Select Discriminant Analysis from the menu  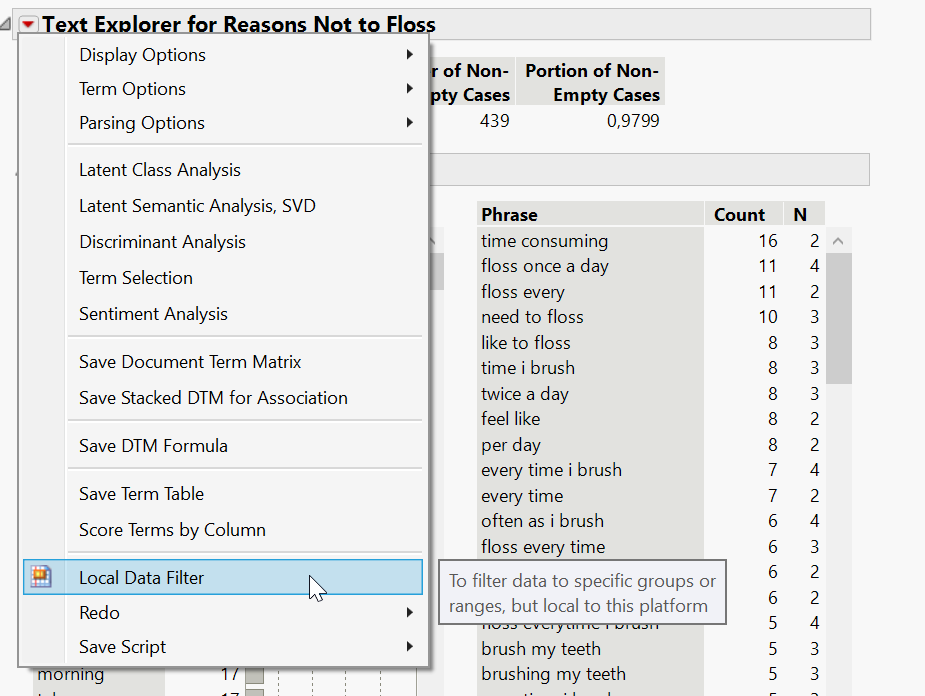(x=162, y=242)
